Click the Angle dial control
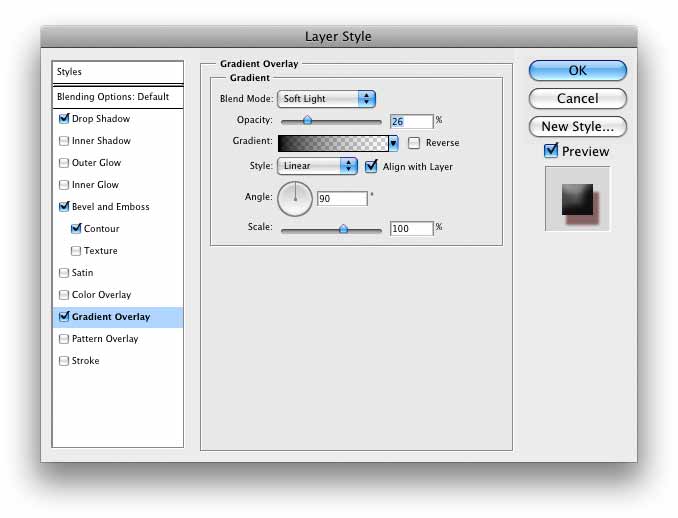The height and width of the screenshot is (518, 678). pyautogui.click(x=295, y=198)
